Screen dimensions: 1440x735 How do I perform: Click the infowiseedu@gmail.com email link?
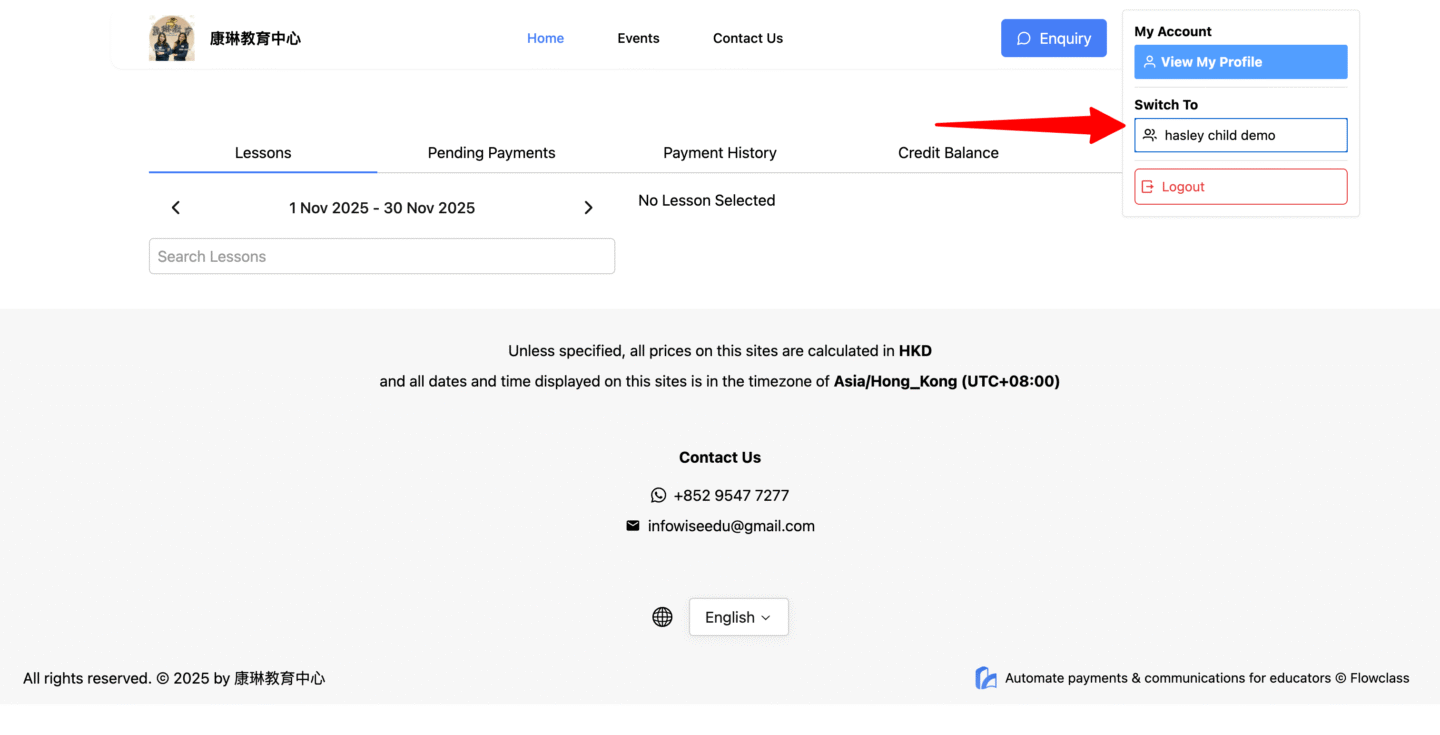[x=731, y=526]
